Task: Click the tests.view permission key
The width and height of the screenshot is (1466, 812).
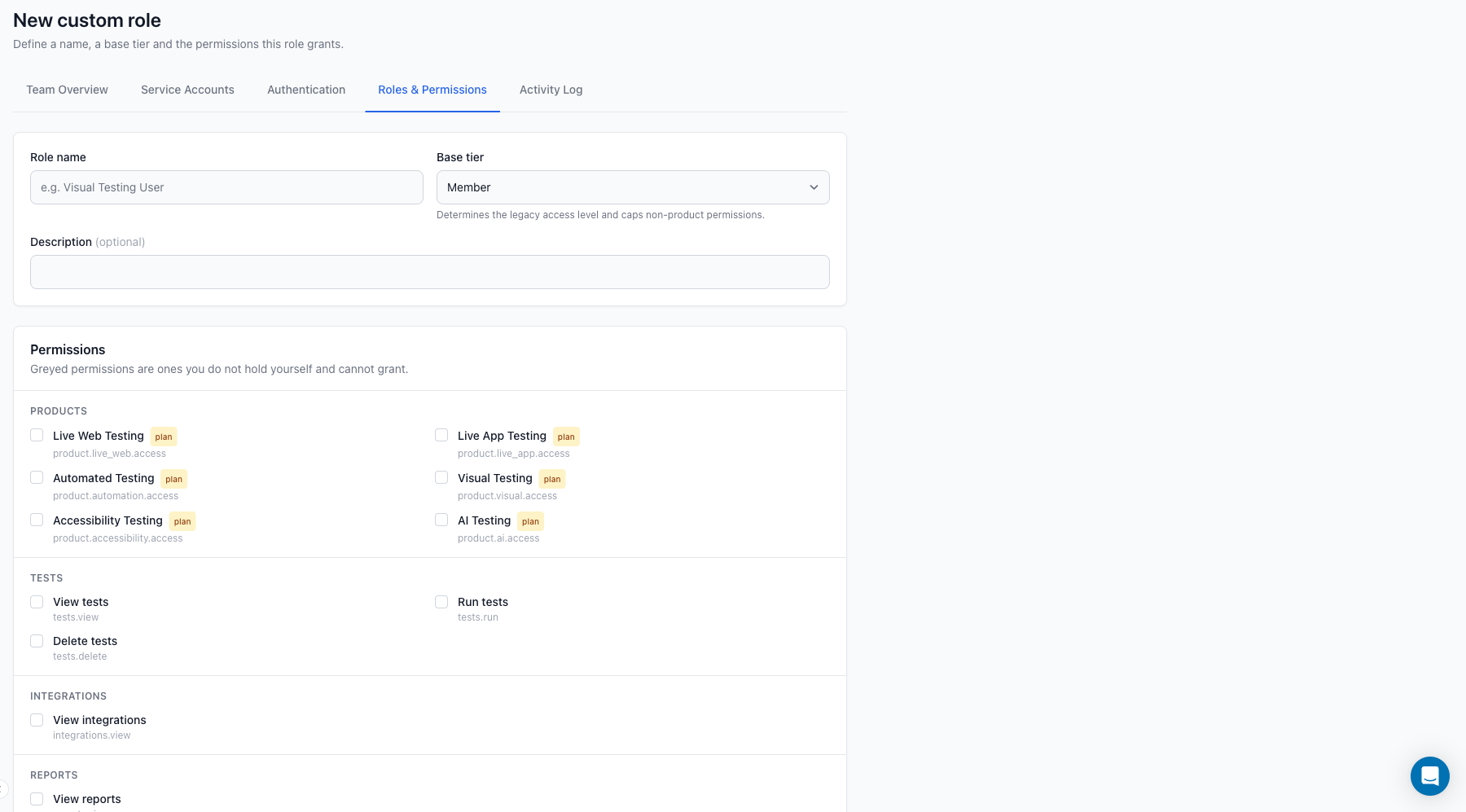Action: (x=76, y=617)
